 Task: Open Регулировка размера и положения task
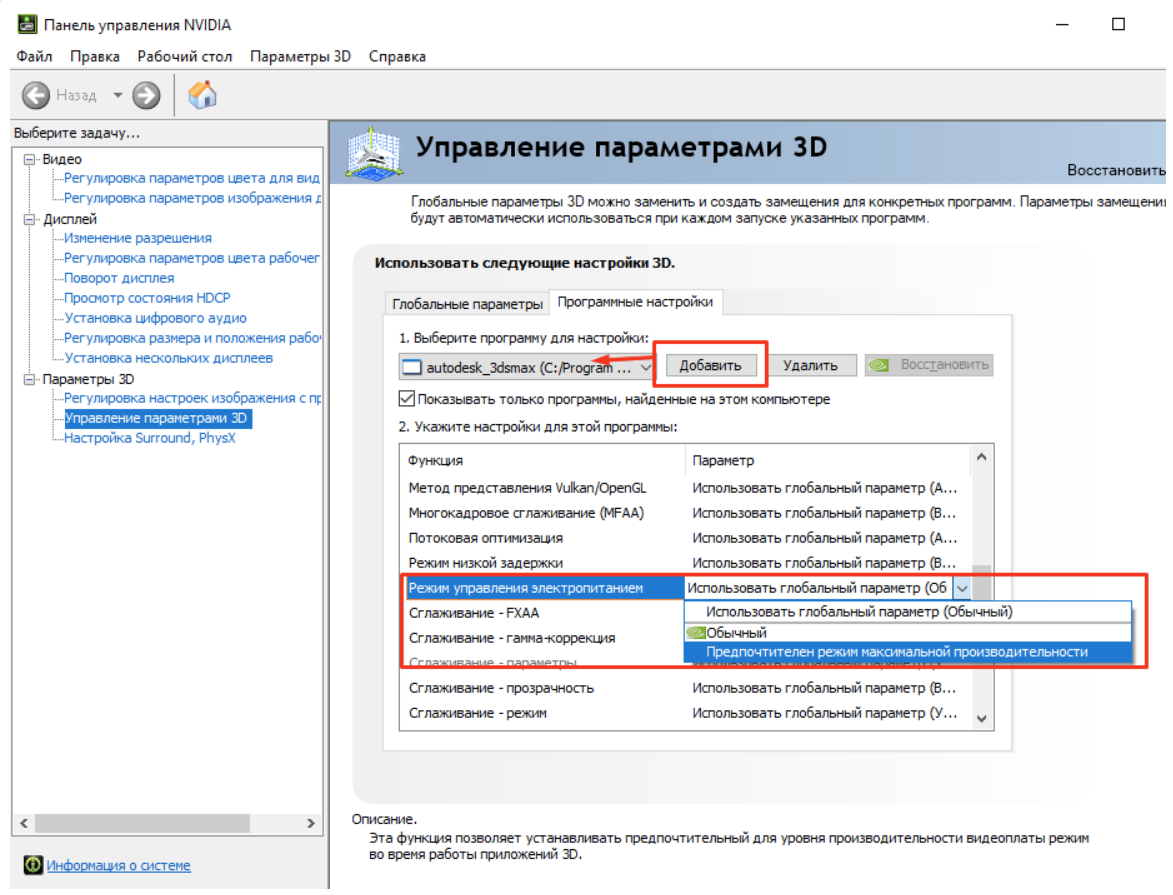tap(192, 337)
